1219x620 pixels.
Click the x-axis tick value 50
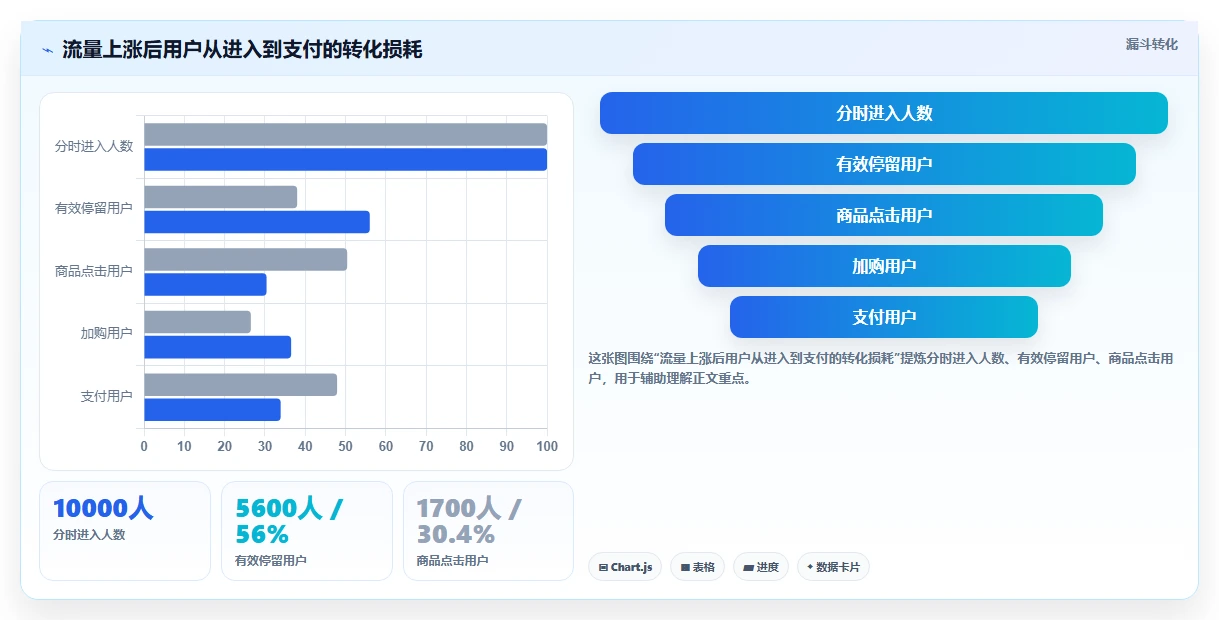[345, 446]
